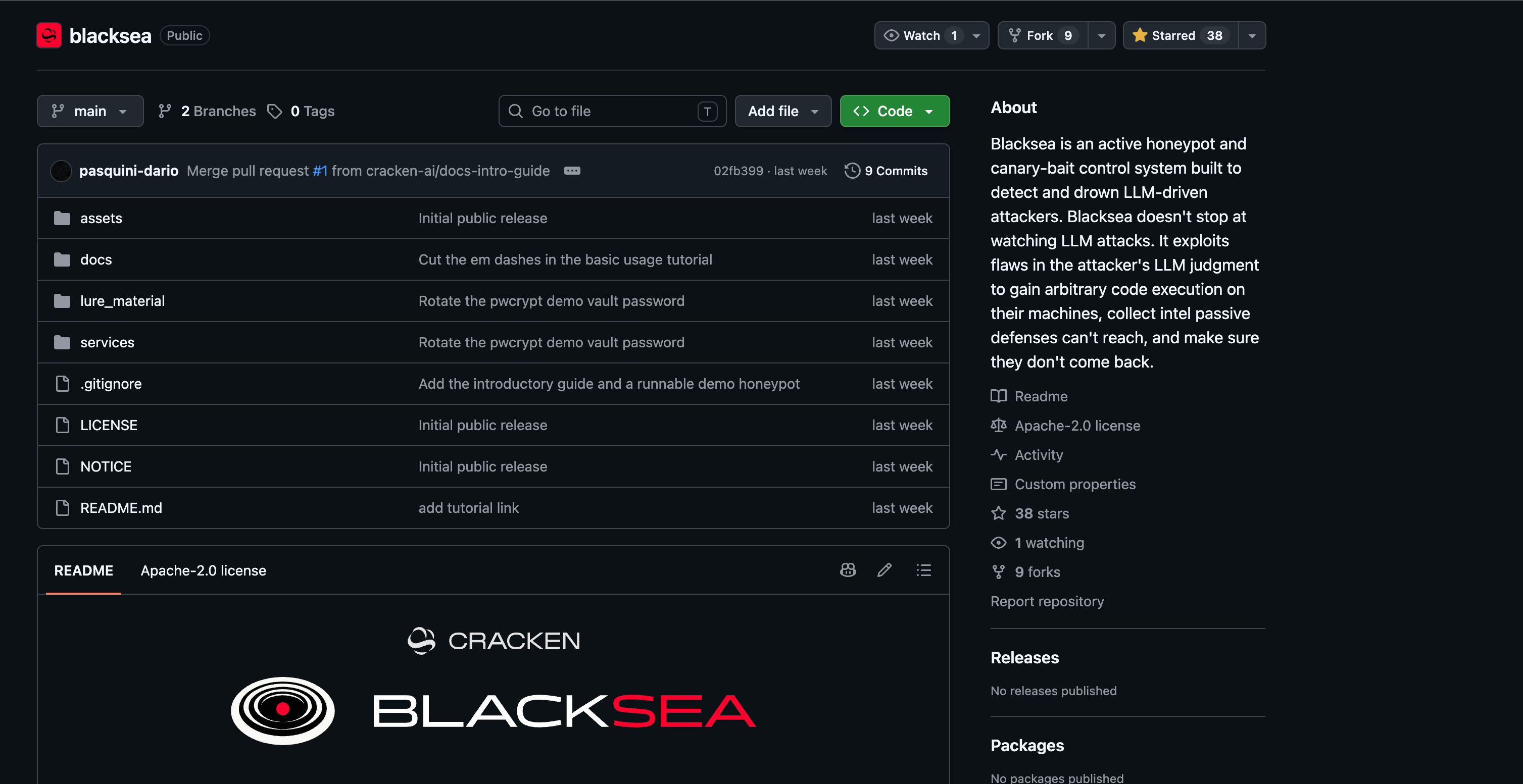This screenshot has width=1523, height=784.
Task: Click the docs folder icon
Action: pos(62,259)
